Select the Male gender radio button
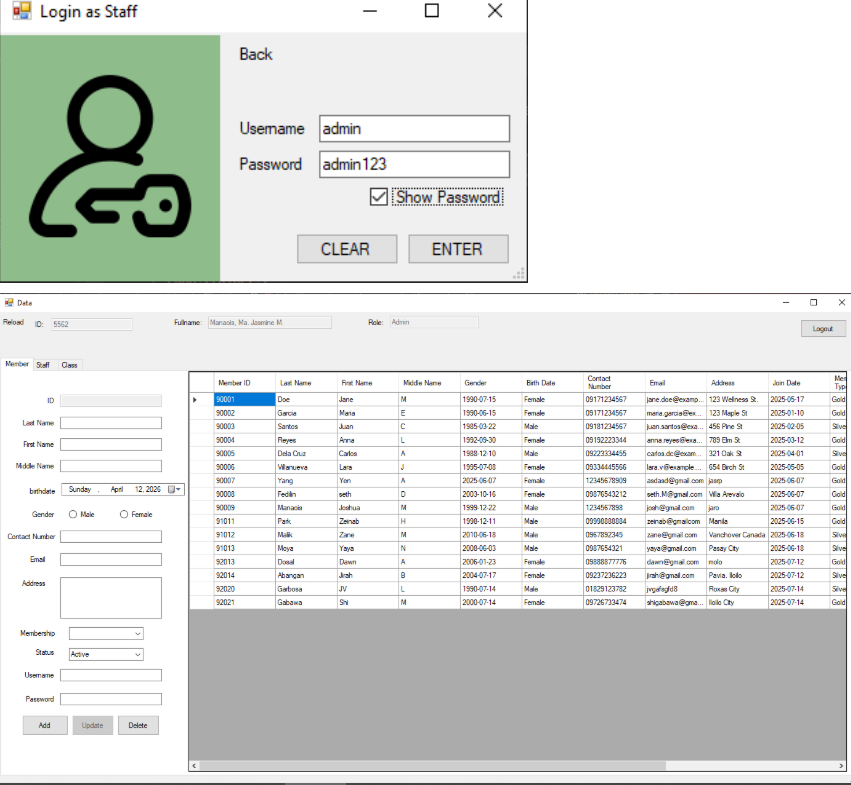The height and width of the screenshot is (785, 851). coord(73,514)
